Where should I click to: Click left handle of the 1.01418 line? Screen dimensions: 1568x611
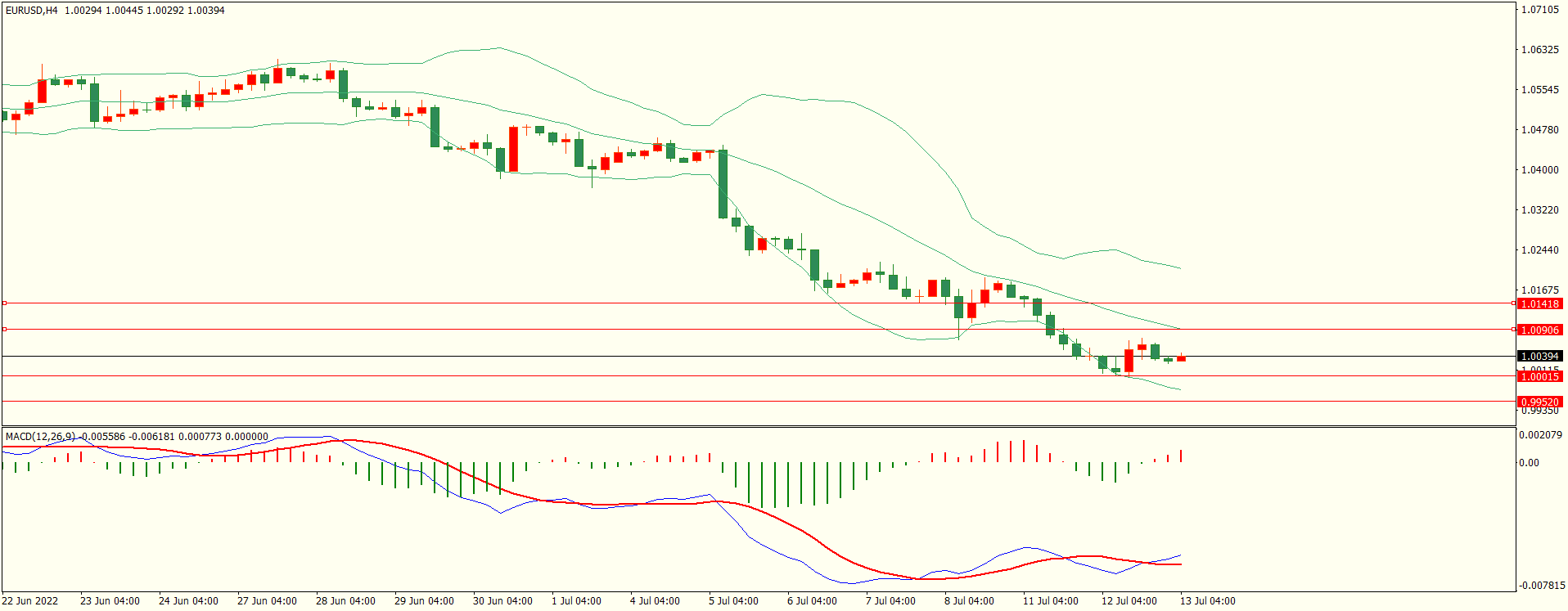[x=4, y=303]
